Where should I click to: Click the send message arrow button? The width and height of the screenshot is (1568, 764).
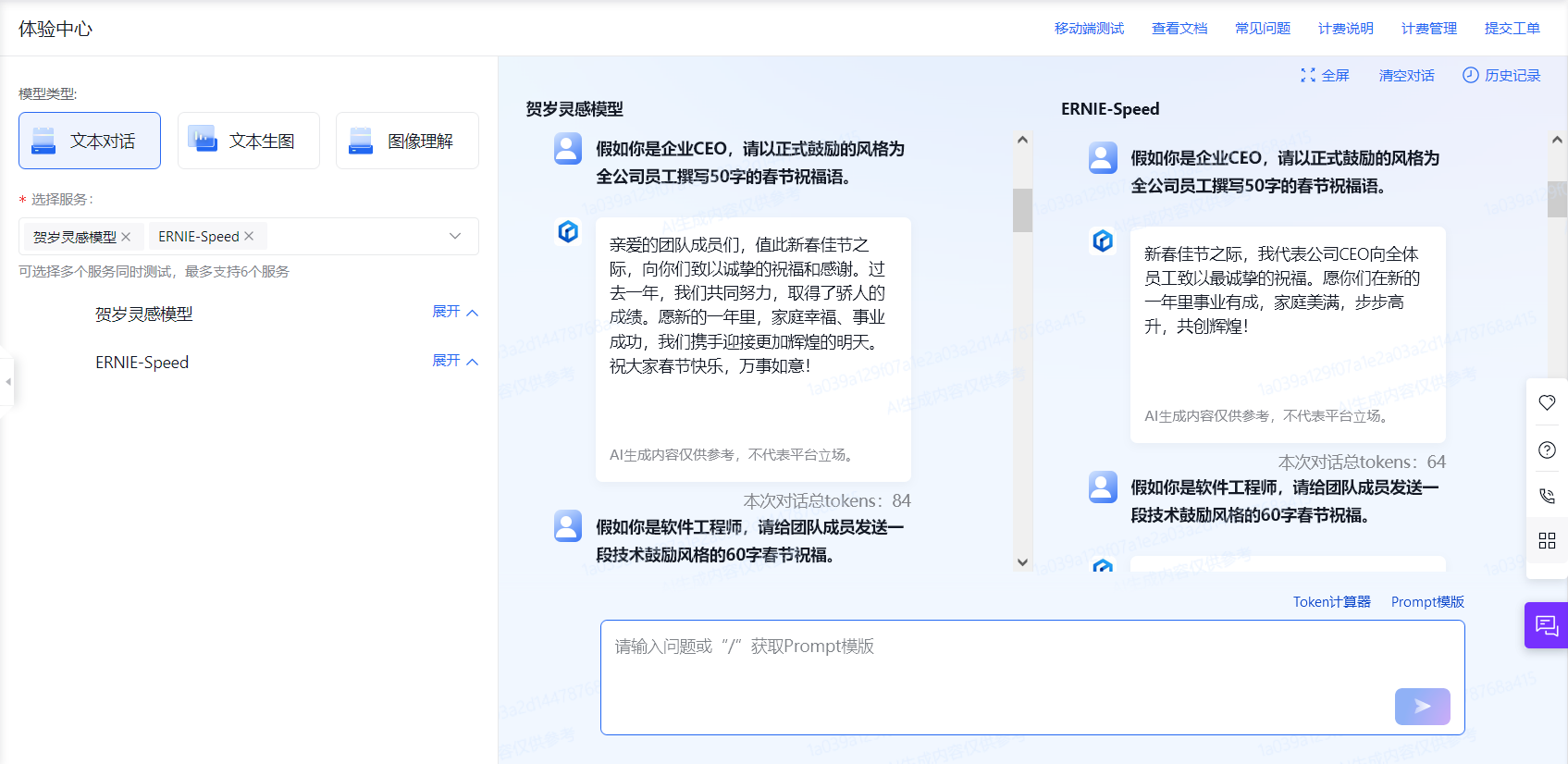coord(1423,707)
